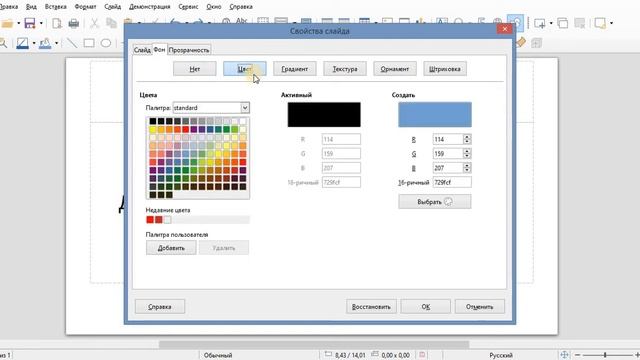The image size is (640, 360).
Task: Click the new color hex input field
Action: tap(452, 182)
